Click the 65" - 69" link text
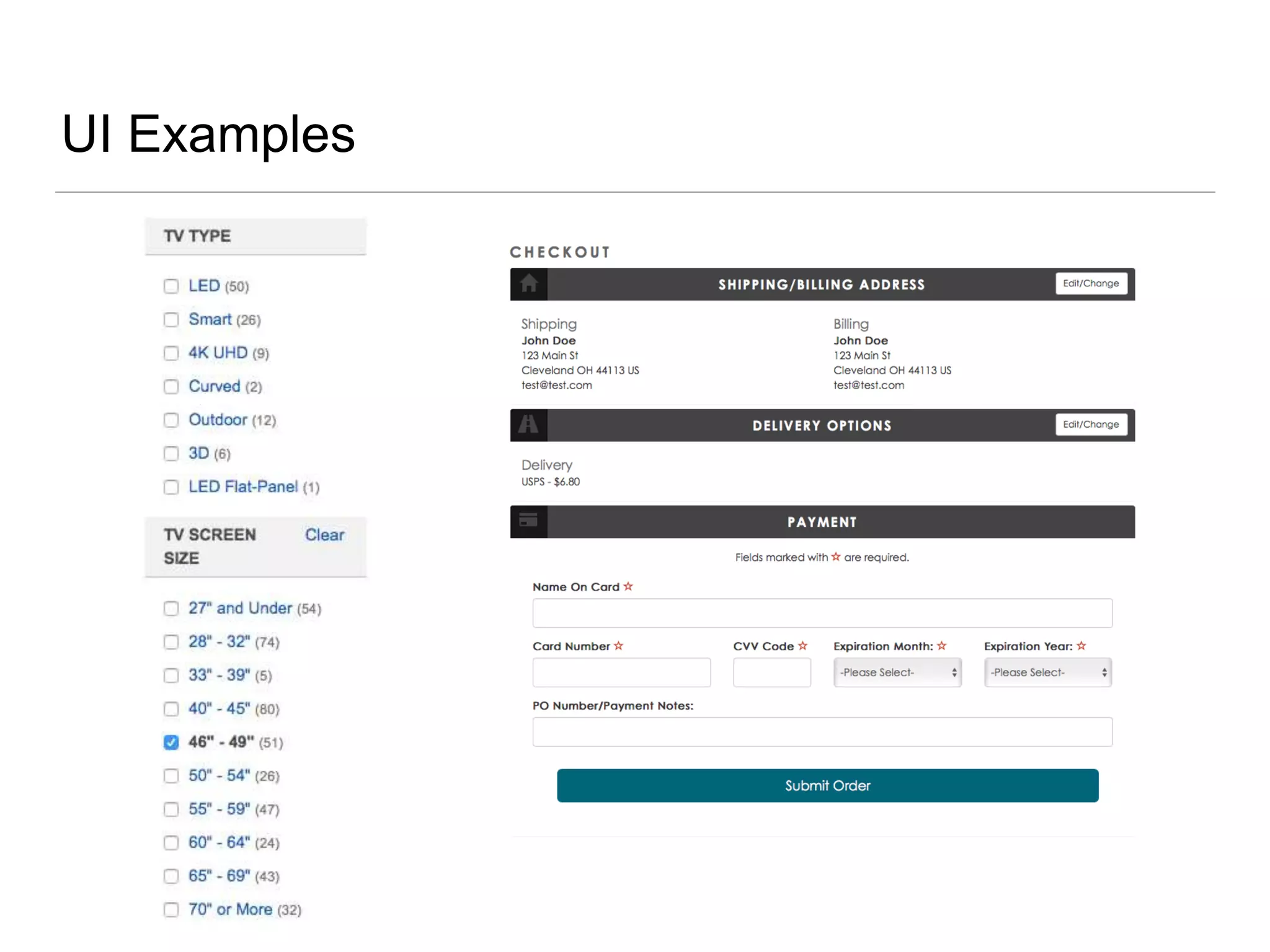 220,876
